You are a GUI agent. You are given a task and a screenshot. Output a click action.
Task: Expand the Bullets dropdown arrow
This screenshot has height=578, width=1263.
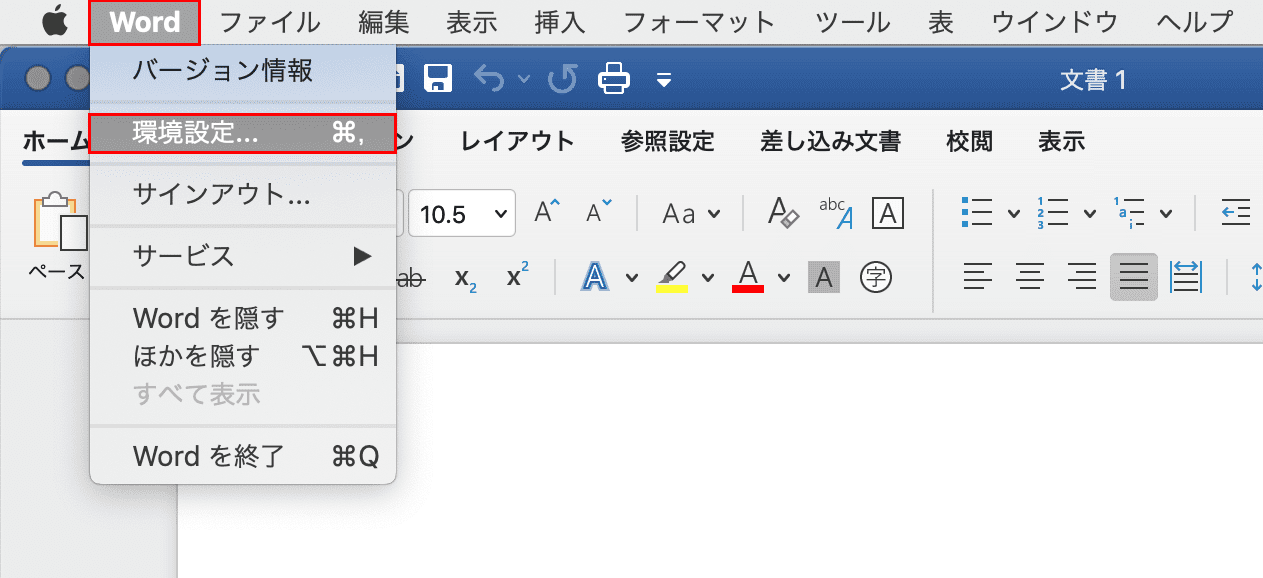tap(1013, 214)
